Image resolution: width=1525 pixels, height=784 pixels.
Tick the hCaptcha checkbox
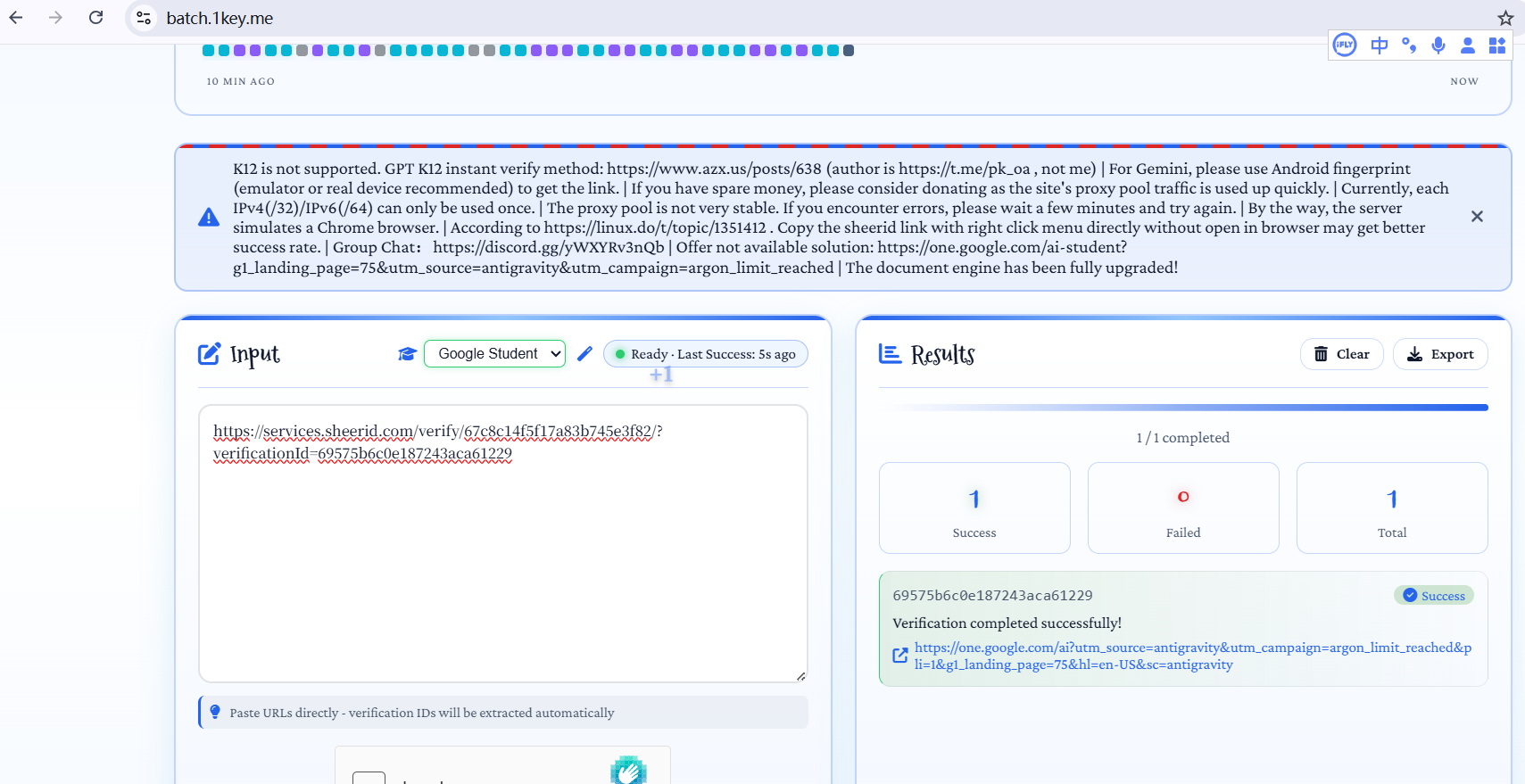coord(369,778)
